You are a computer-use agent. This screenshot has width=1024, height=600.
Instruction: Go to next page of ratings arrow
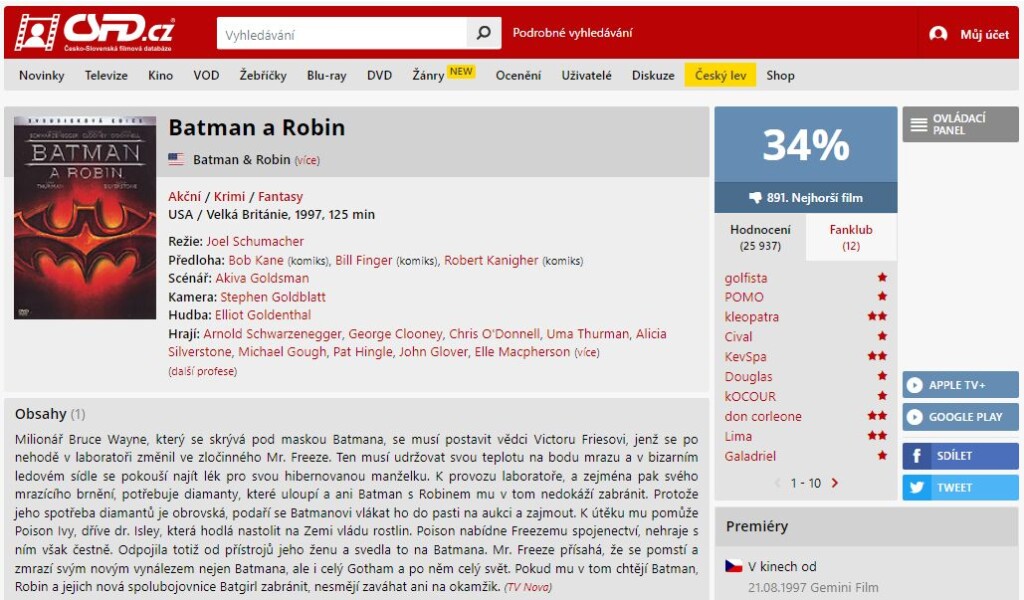tap(835, 483)
